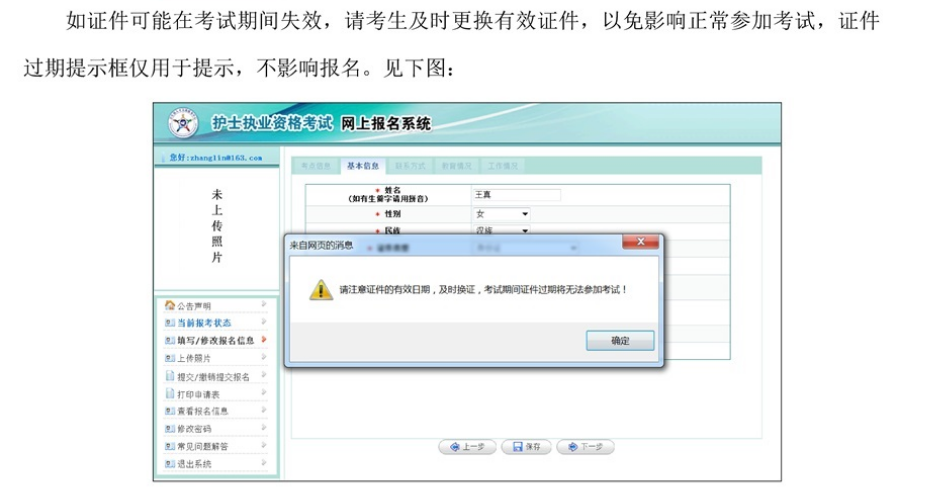Go to 下一步 next step

[585, 447]
